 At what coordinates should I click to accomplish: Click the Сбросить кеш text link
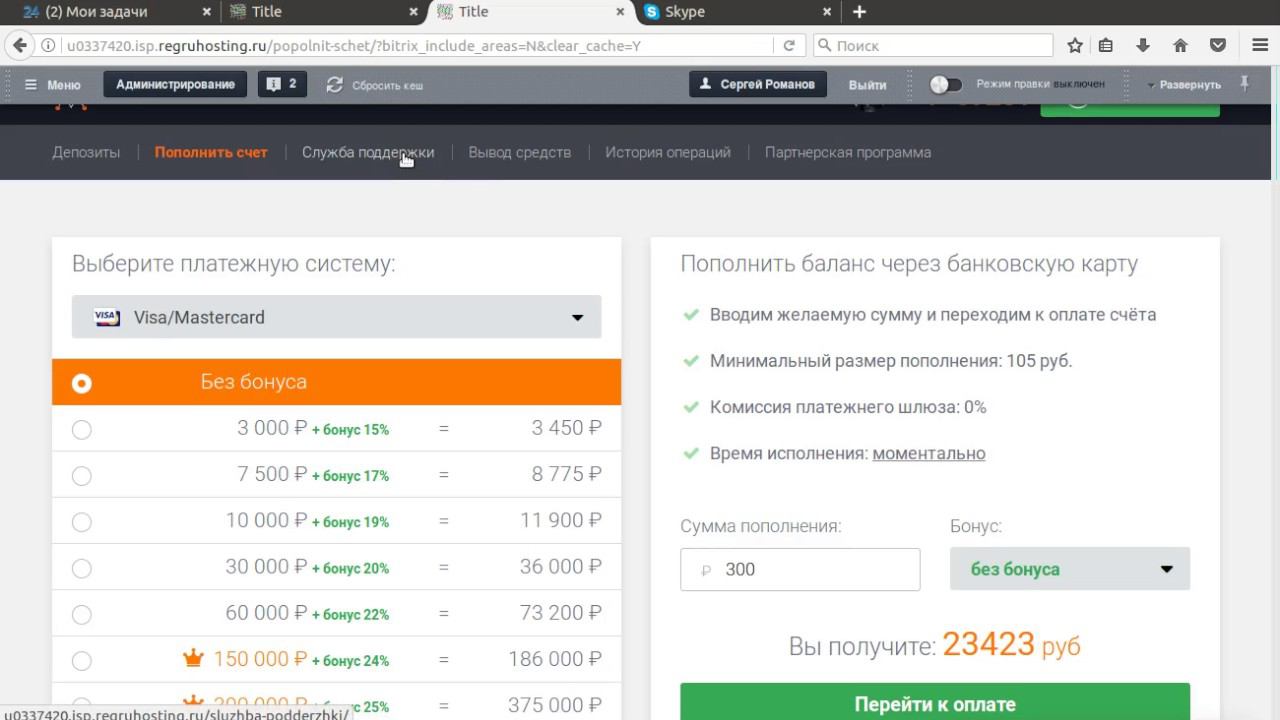[x=388, y=85]
